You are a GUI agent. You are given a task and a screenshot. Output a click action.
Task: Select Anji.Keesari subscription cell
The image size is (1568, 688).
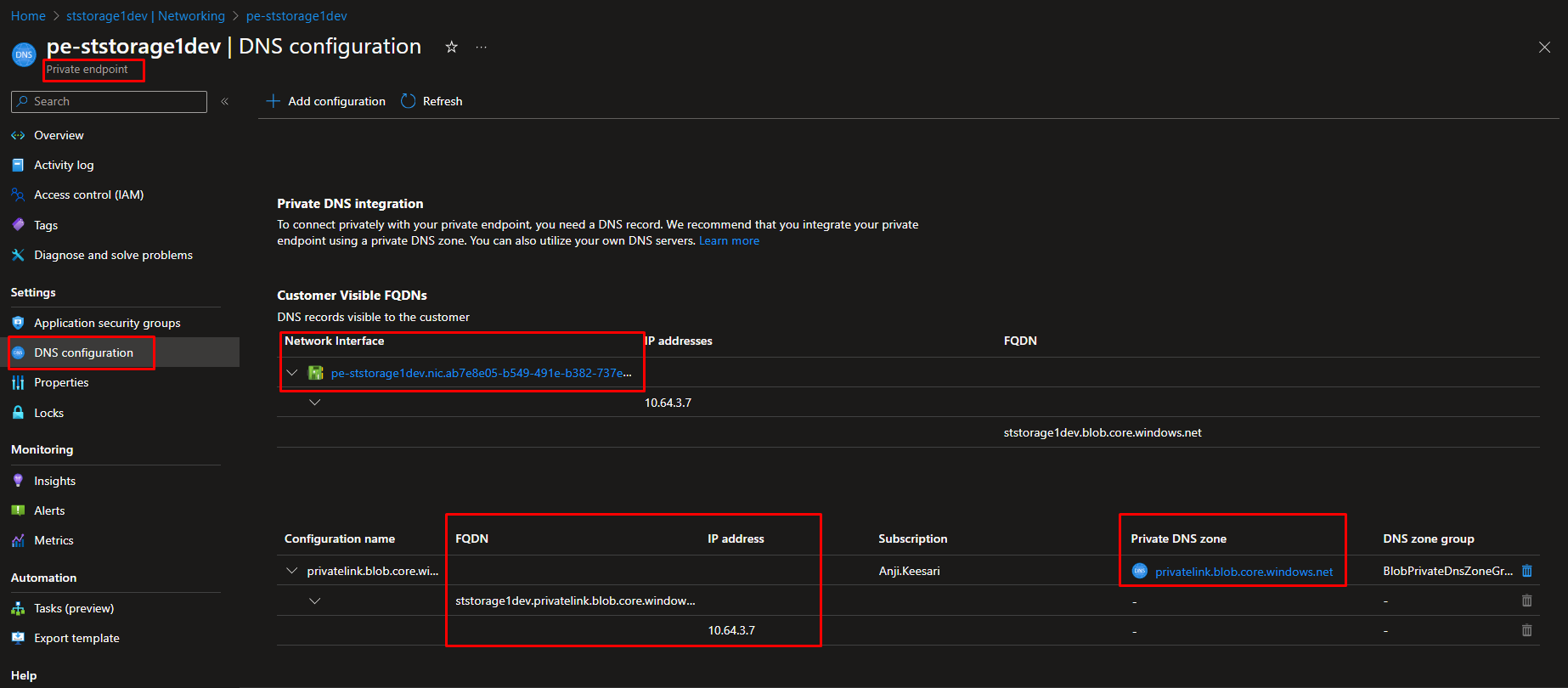(x=909, y=571)
